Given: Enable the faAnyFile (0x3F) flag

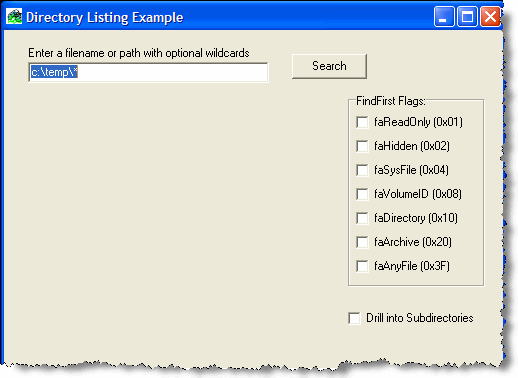Looking at the screenshot, I should click(362, 266).
